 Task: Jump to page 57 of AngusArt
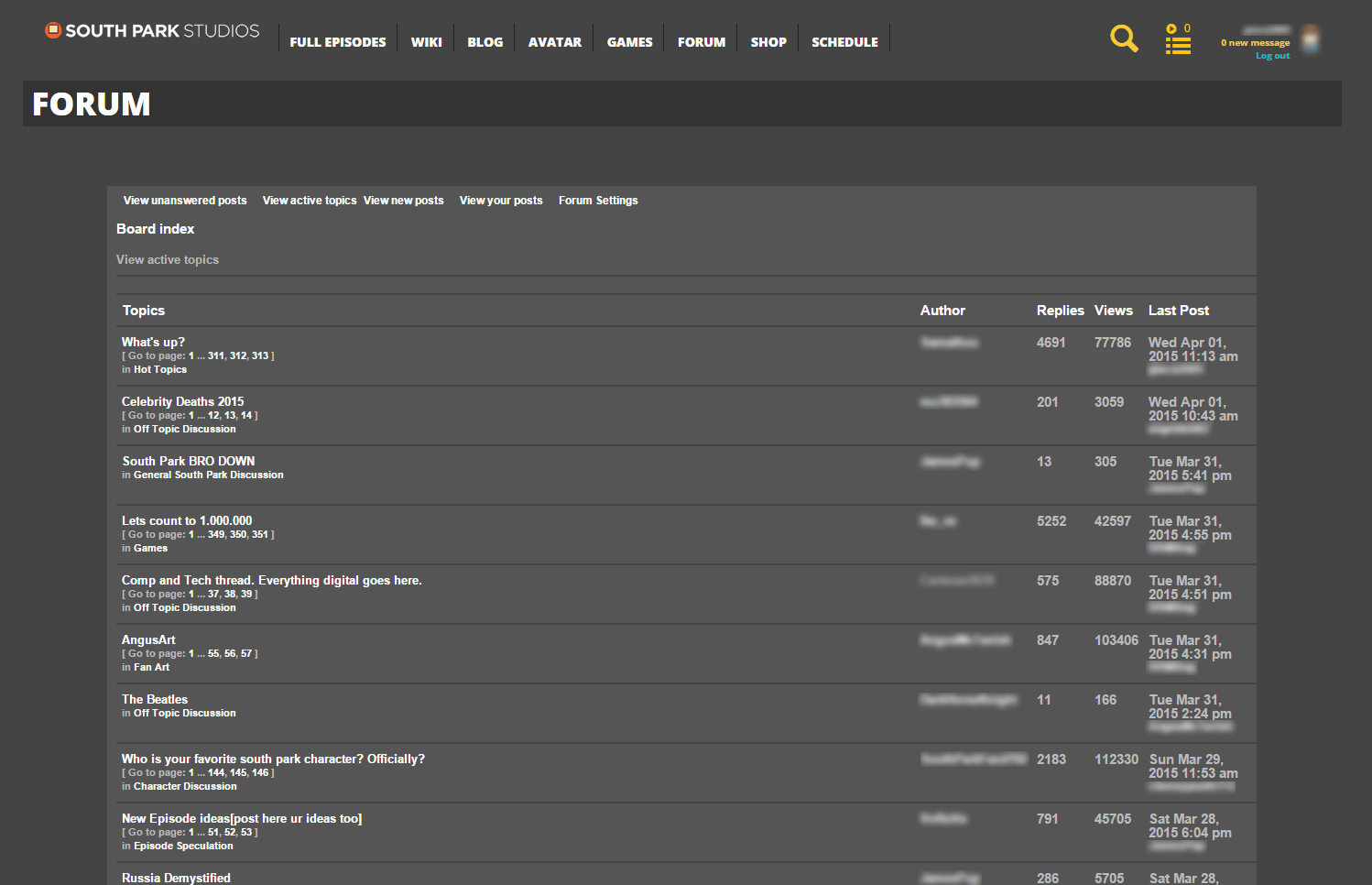[246, 653]
